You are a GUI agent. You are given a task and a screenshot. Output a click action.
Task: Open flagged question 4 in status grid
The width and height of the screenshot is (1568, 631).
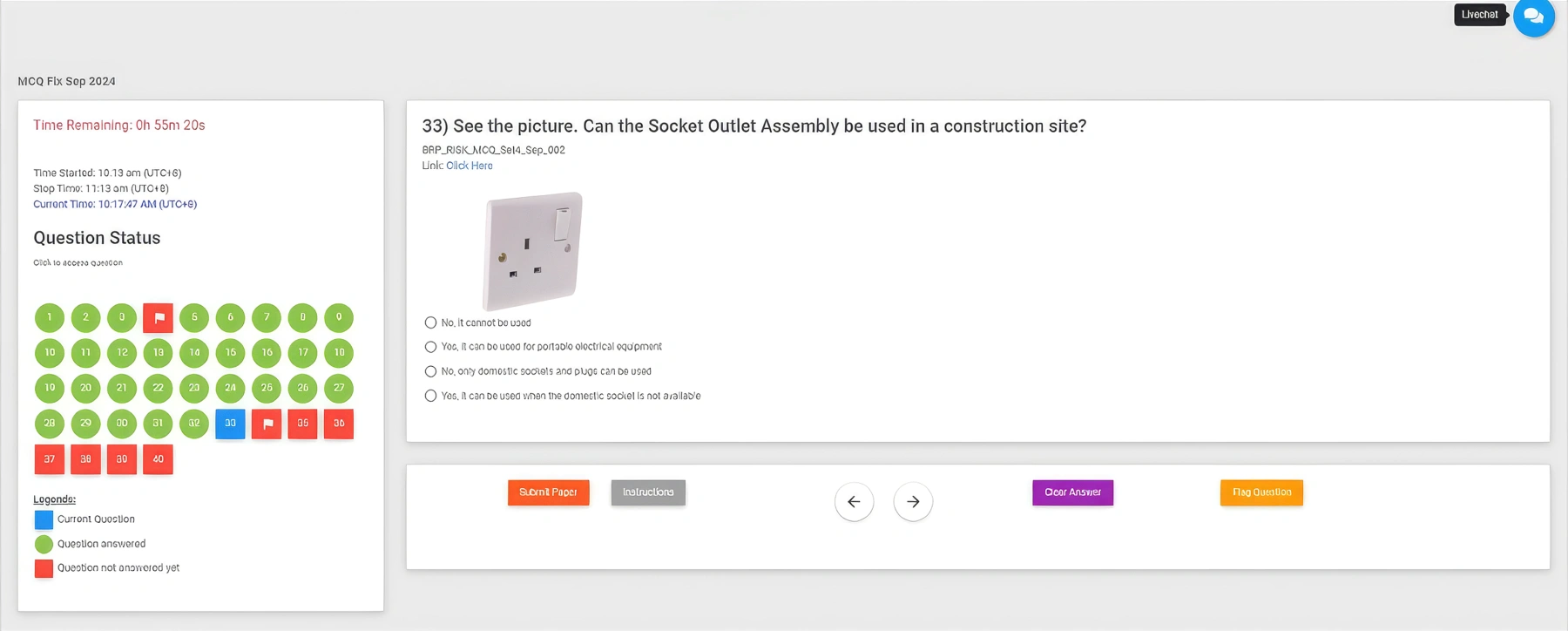pos(159,318)
